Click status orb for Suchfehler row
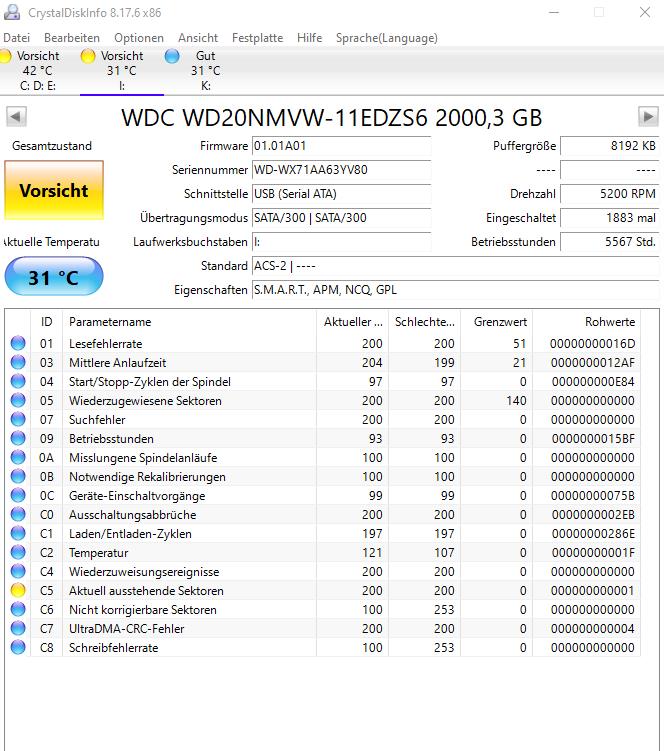 click(18, 419)
